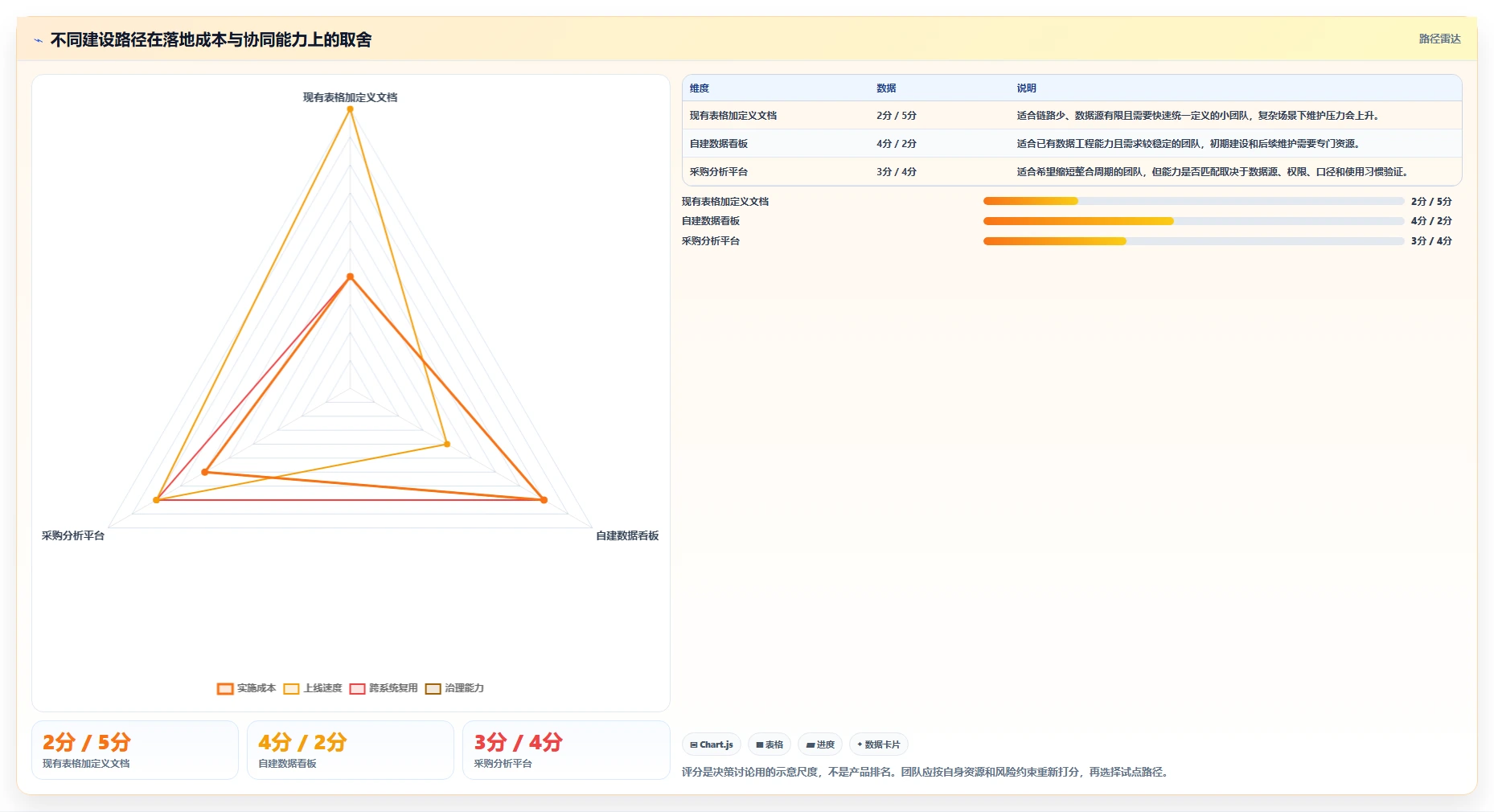Click the page title 不同建设路径在落地成本与协同能力上的取舍
1494x812 pixels.
pyautogui.click(x=211, y=40)
